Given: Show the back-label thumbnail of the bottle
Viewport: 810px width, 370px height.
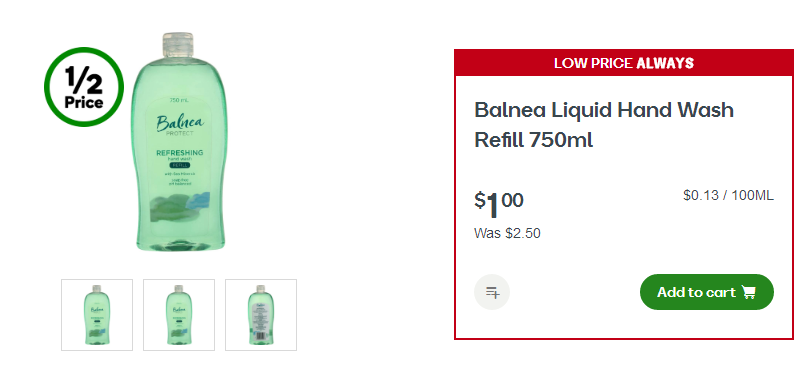Looking at the screenshot, I should (261, 315).
